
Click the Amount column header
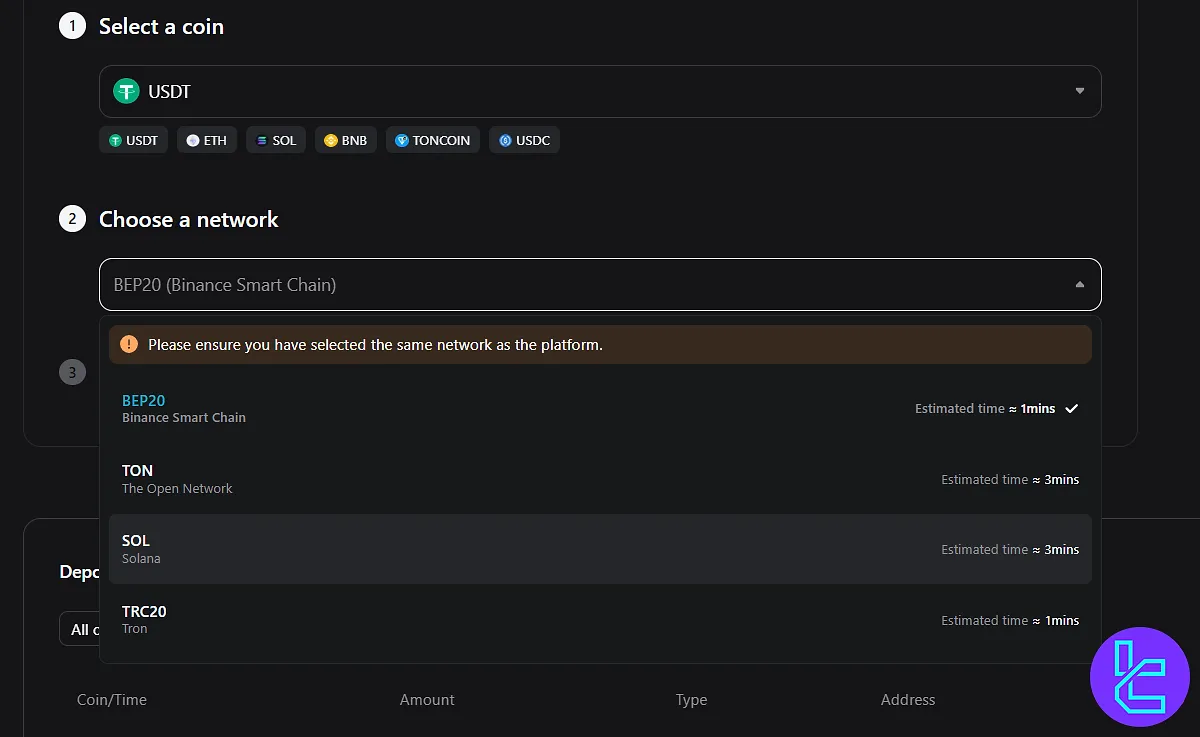click(x=427, y=700)
